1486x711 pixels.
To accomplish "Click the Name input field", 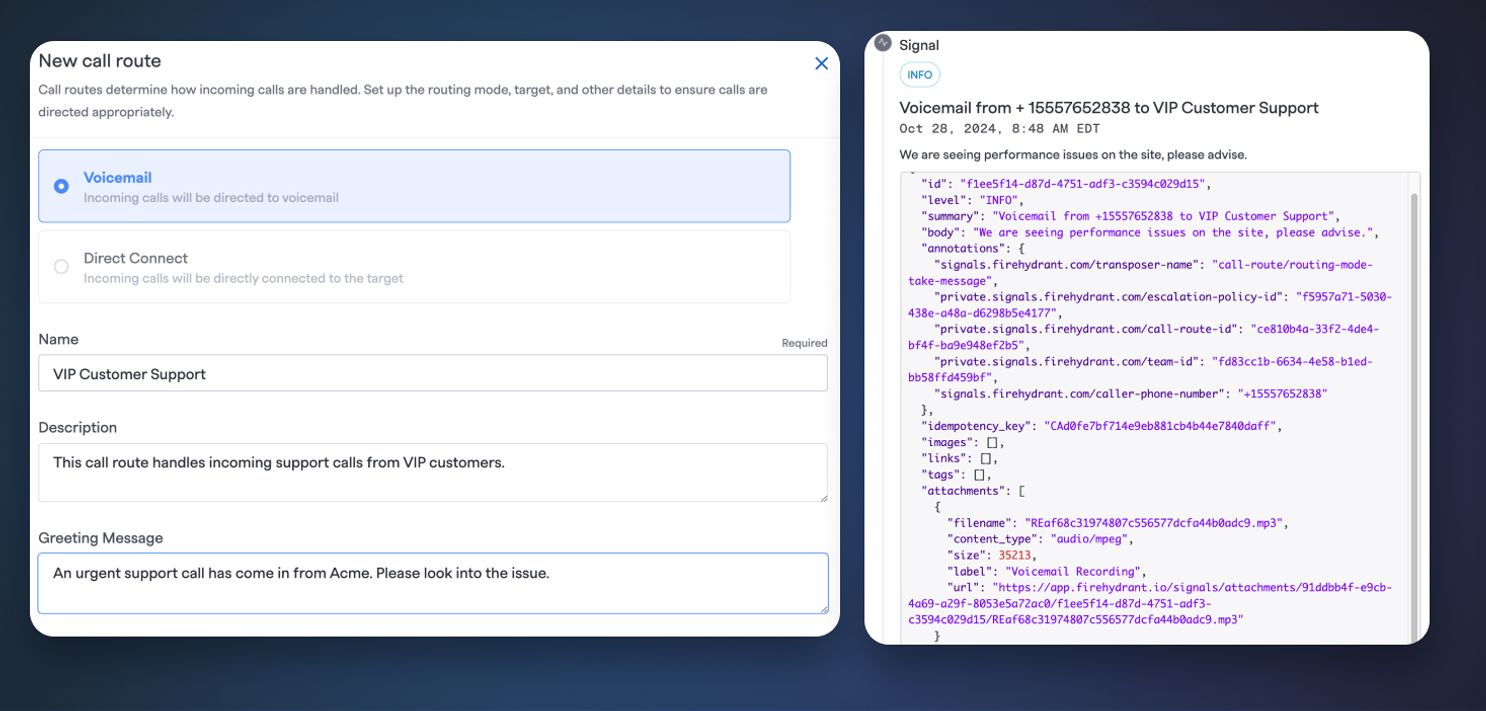I will (x=433, y=373).
